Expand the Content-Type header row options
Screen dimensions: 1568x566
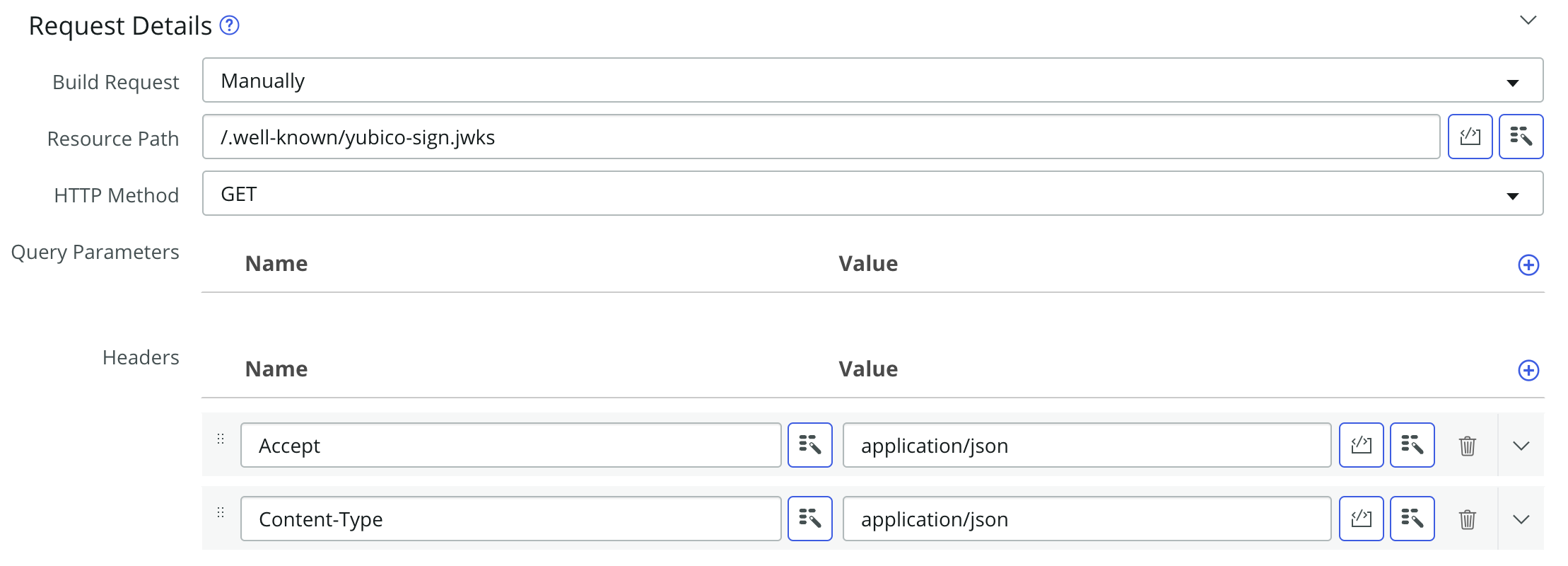pos(1521,519)
